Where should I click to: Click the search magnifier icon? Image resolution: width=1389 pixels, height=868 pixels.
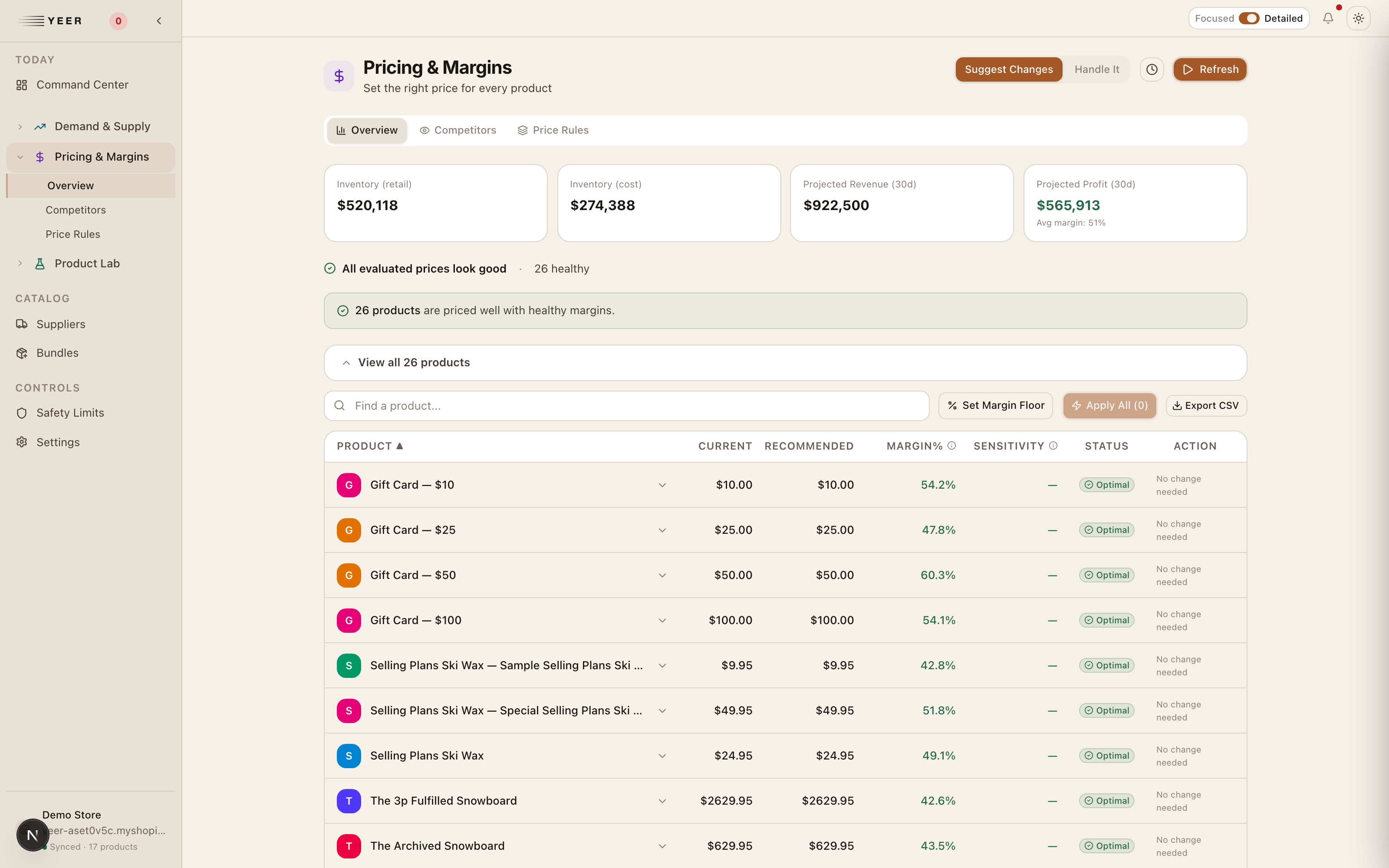[340, 405]
